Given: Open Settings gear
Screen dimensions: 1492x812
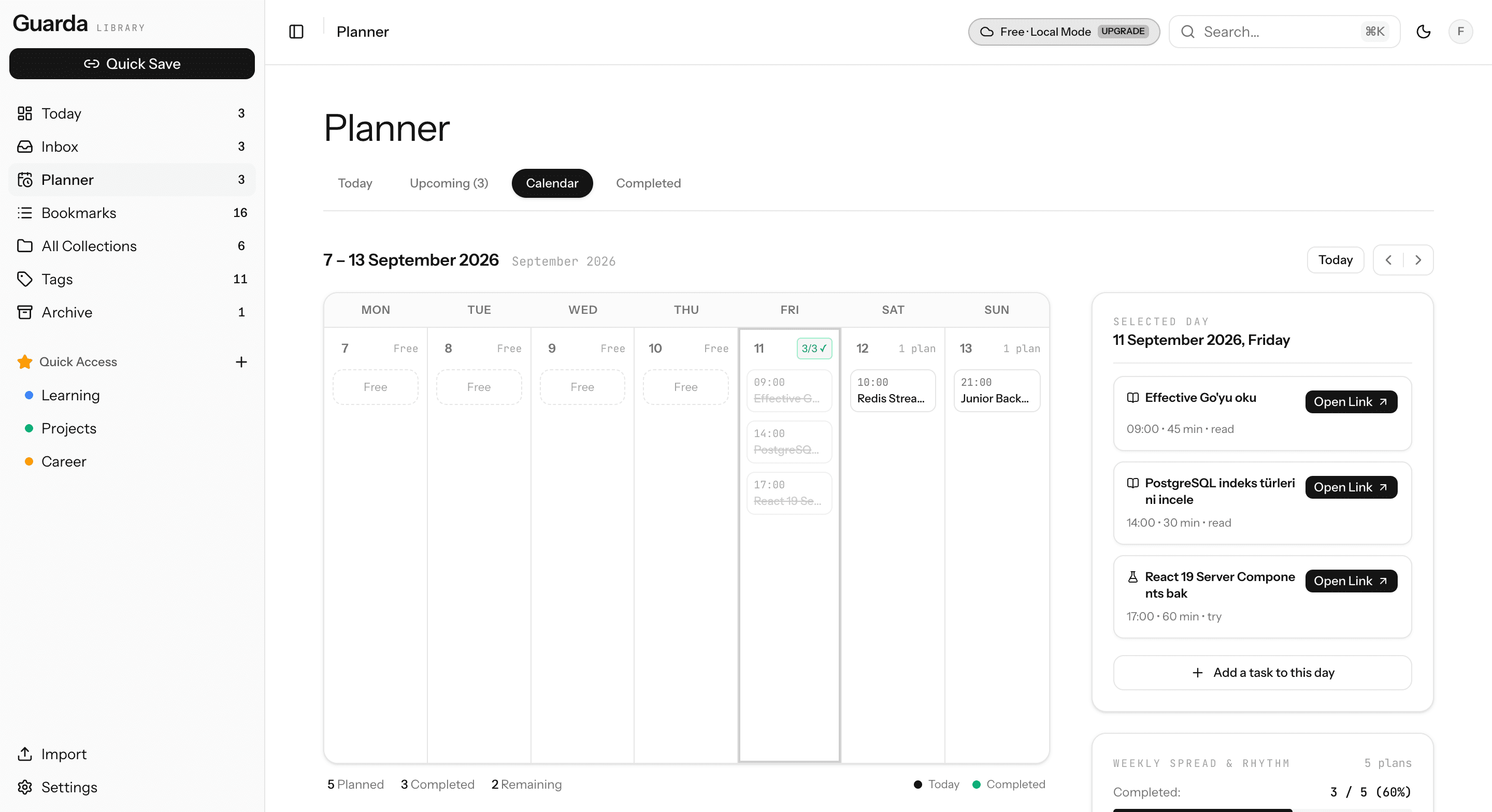Looking at the screenshot, I should click(x=132, y=787).
